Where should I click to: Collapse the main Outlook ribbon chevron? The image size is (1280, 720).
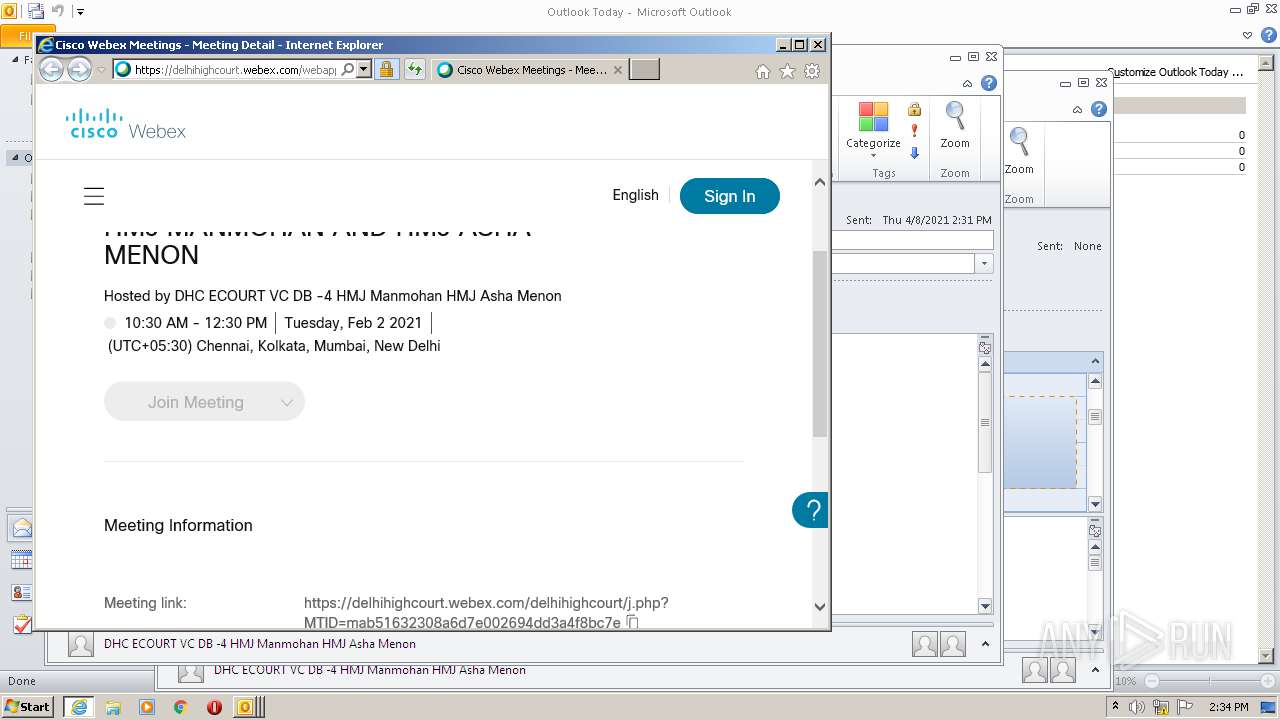1247,35
